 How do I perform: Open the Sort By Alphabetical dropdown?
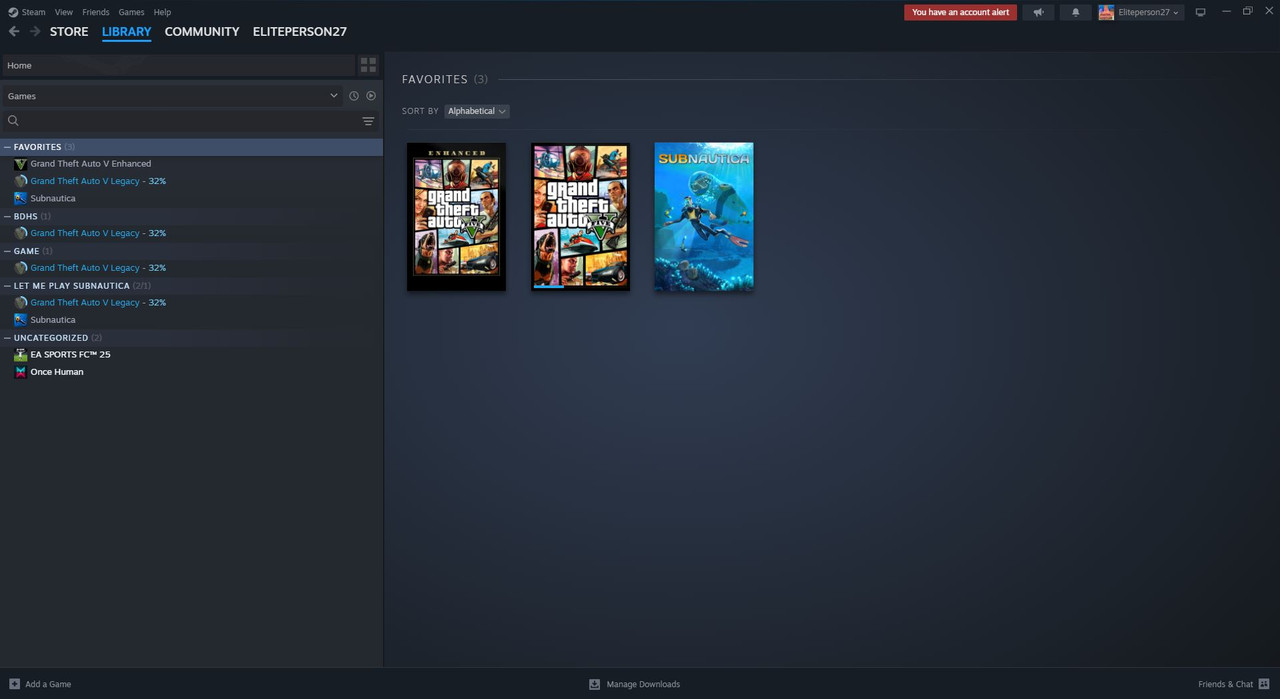coord(476,111)
